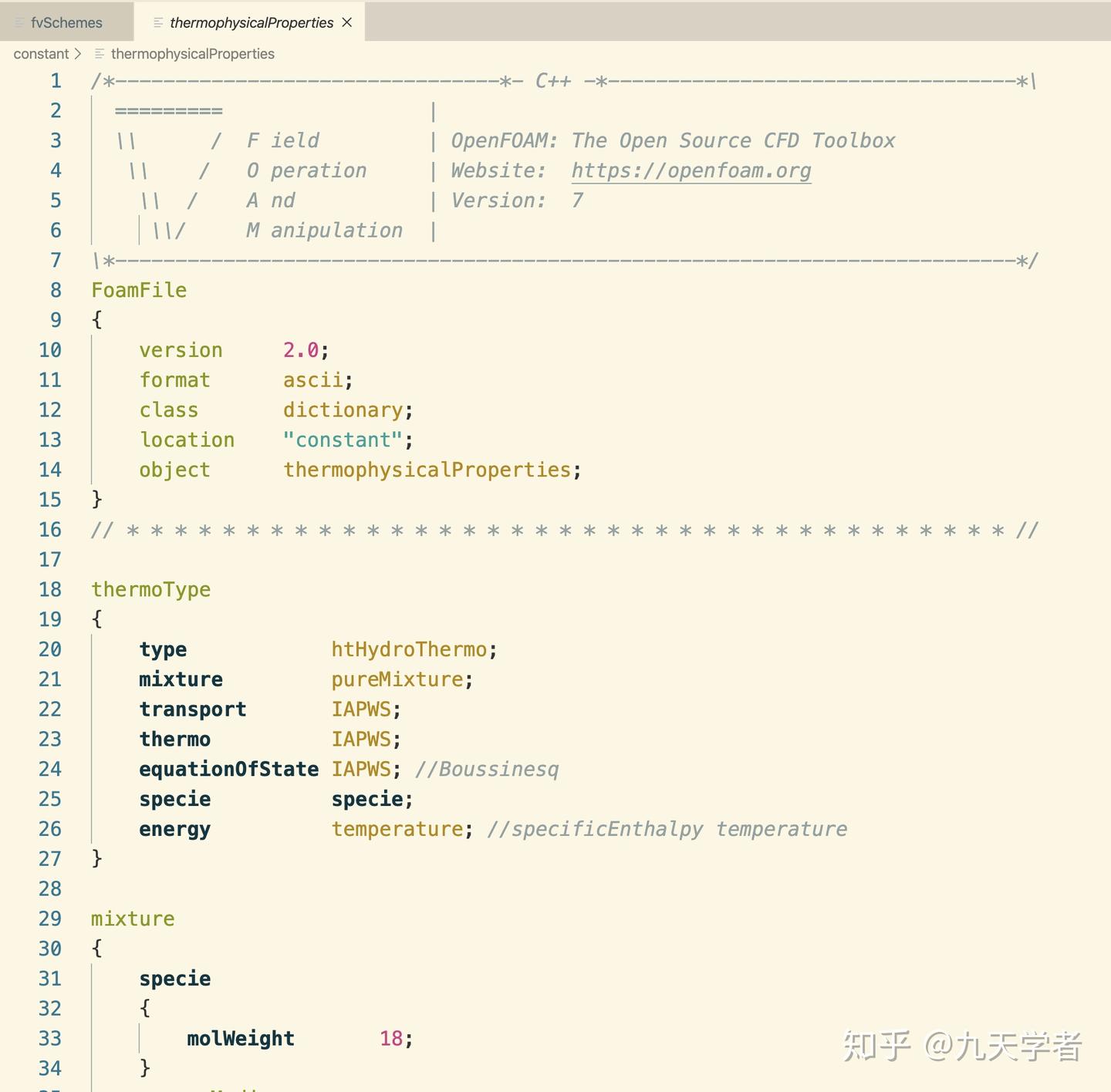Click line number 18 in gutter
The image size is (1111, 1092).
pyautogui.click(x=50, y=589)
